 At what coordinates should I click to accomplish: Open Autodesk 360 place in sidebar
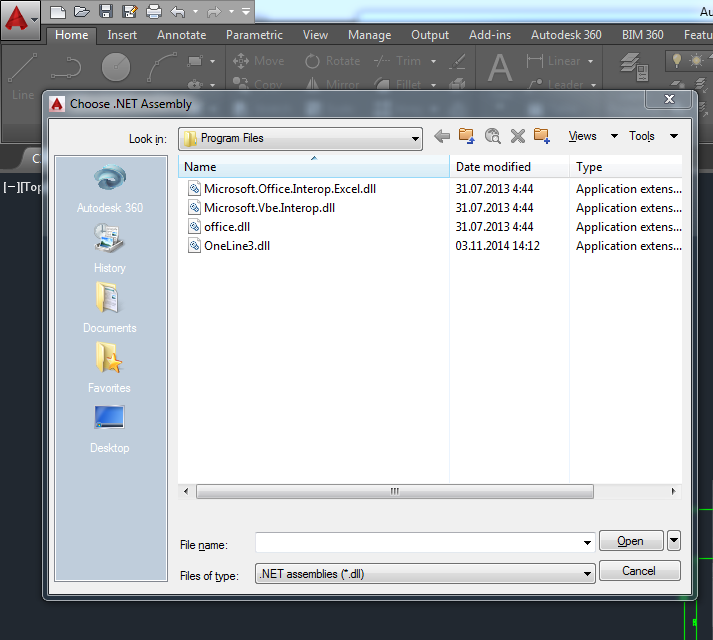[x=110, y=189]
